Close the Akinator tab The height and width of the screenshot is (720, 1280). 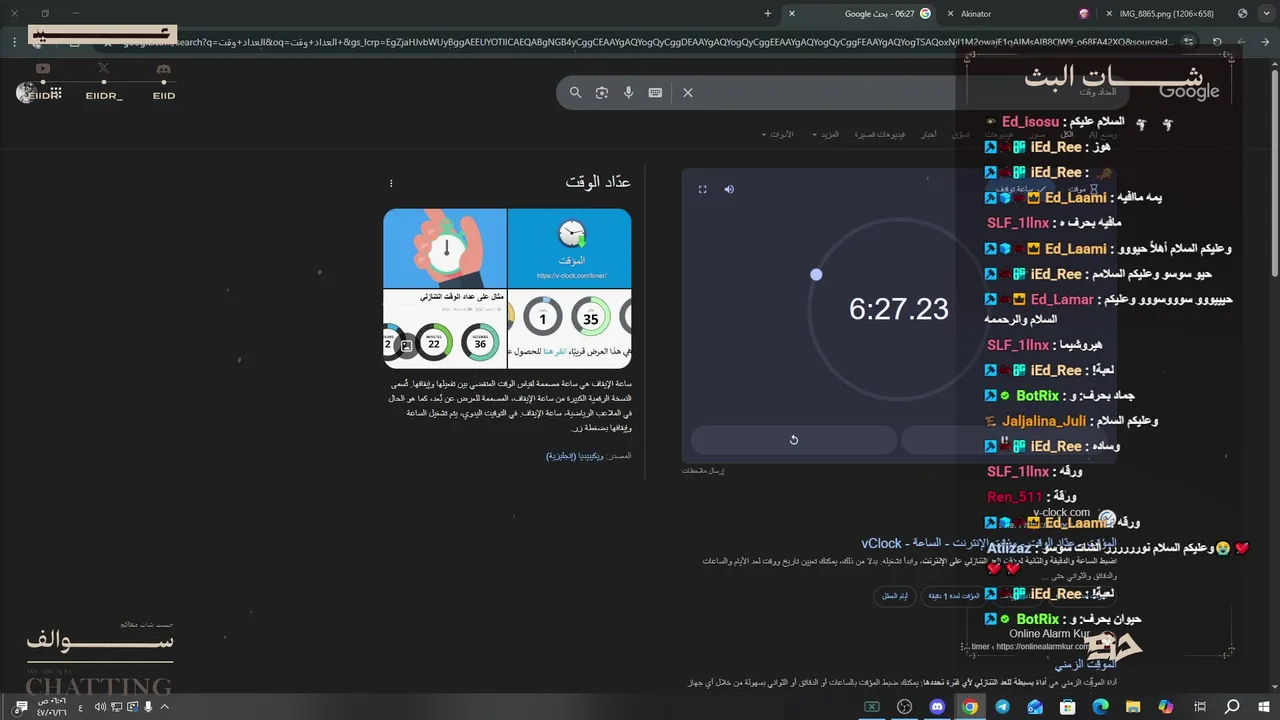951,13
